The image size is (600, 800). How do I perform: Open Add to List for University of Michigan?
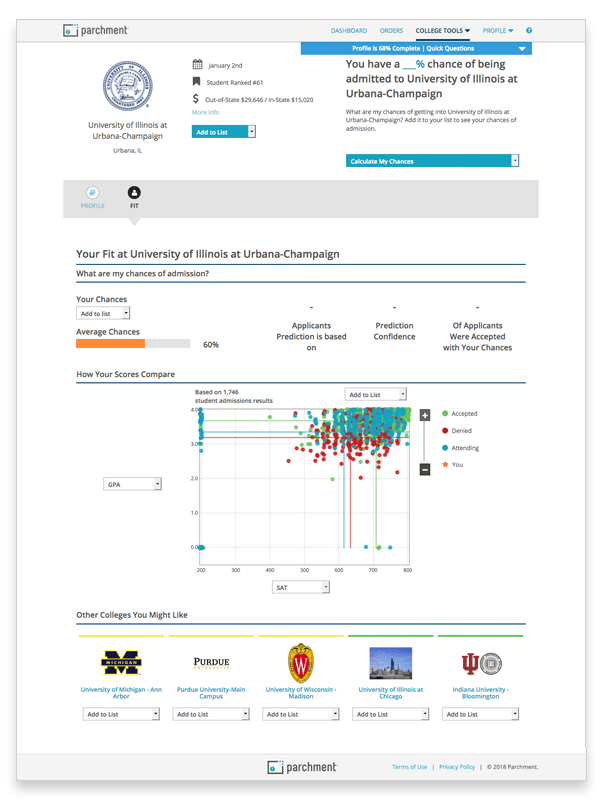[x=121, y=714]
